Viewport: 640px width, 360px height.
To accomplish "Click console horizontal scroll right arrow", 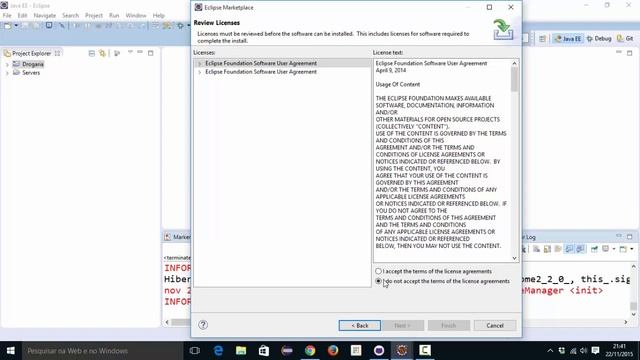I will tap(626, 322).
